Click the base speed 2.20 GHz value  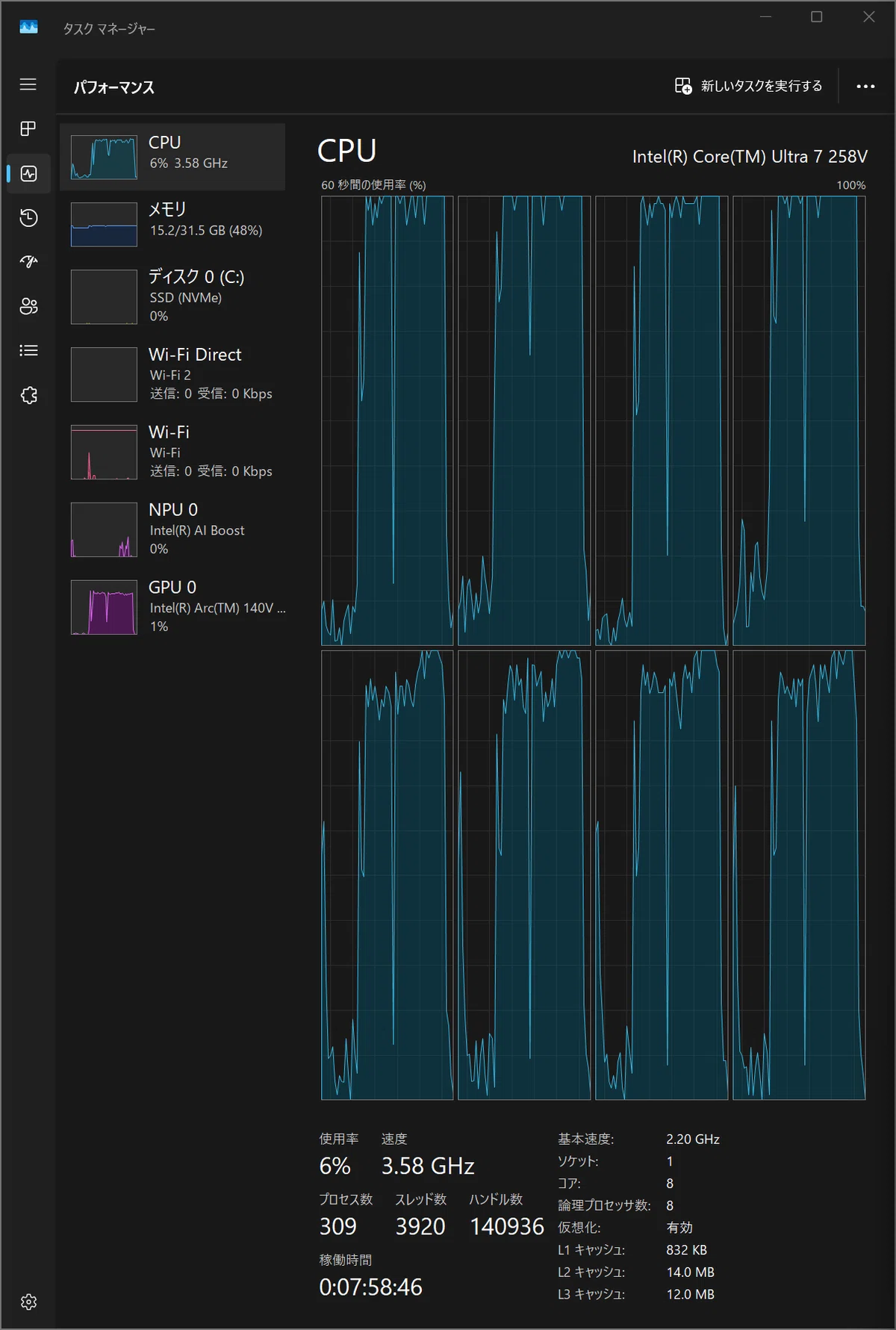tap(693, 1139)
